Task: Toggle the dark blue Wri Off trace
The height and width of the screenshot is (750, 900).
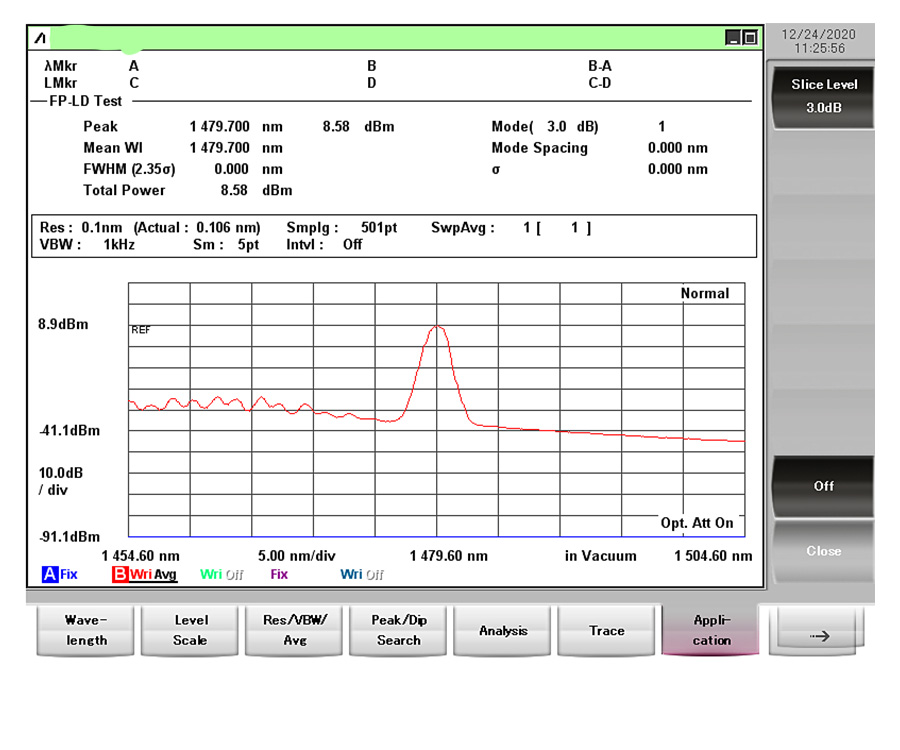Action: click(x=361, y=575)
